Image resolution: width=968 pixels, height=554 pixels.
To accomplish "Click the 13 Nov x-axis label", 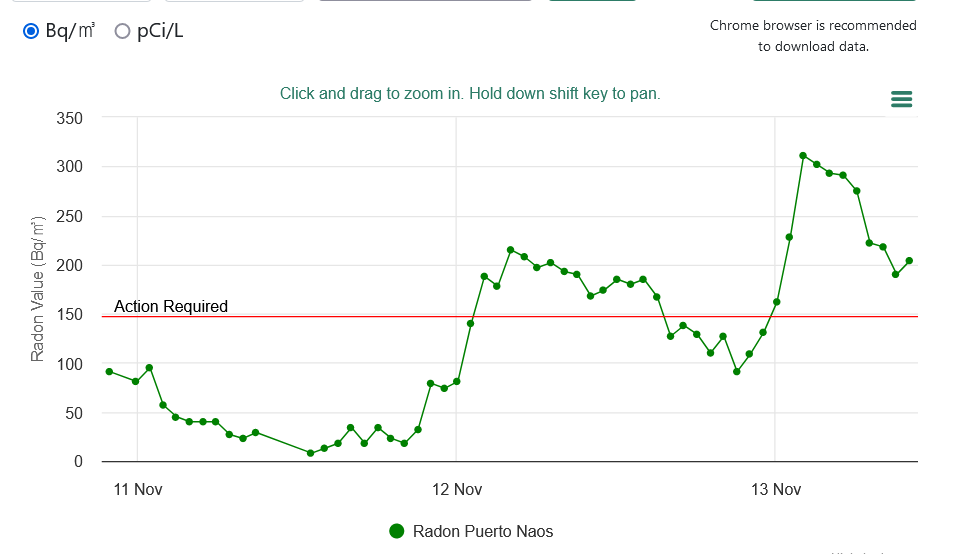I will point(776,489).
